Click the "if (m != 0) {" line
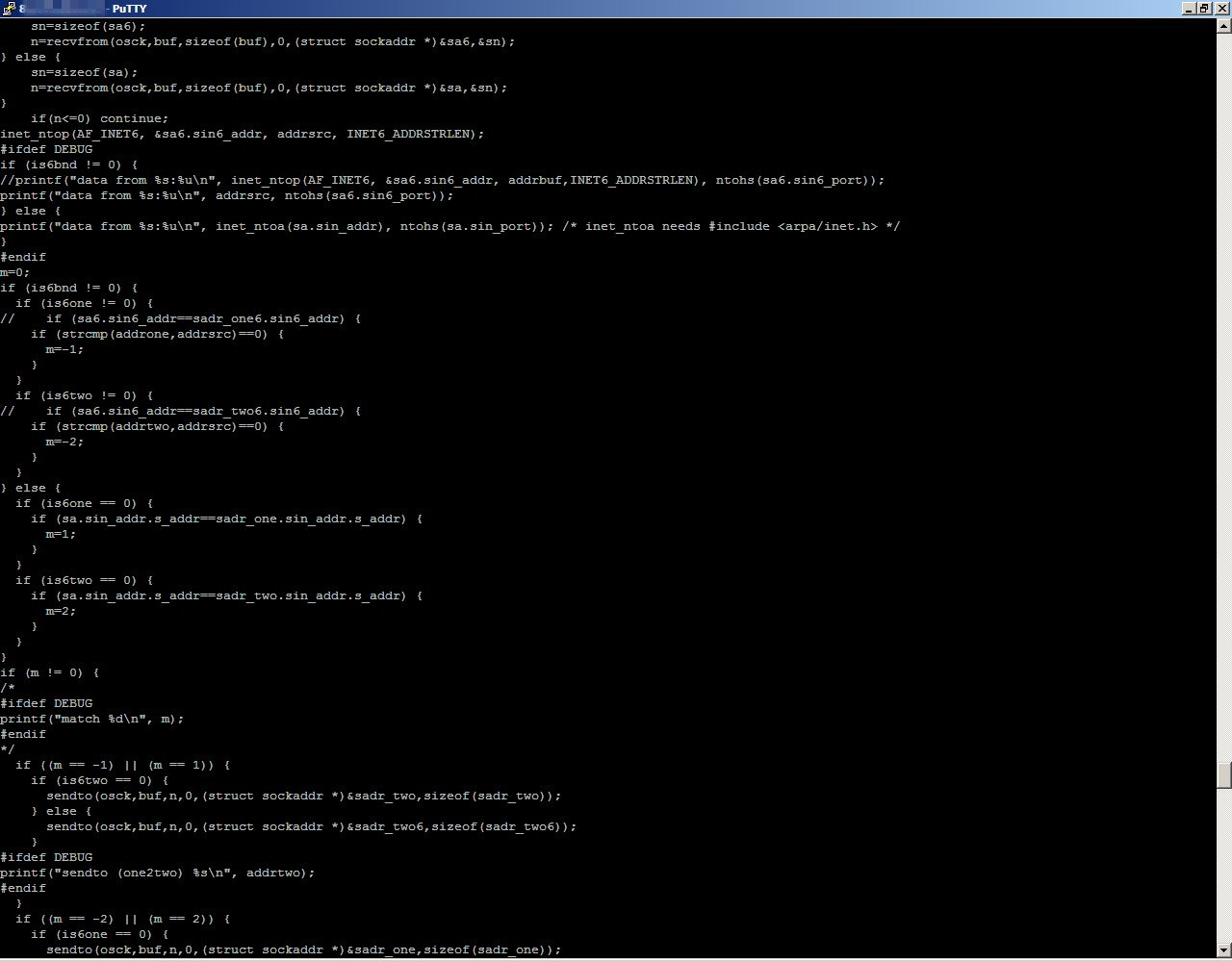This screenshot has width=1232, height=962. click(50, 672)
